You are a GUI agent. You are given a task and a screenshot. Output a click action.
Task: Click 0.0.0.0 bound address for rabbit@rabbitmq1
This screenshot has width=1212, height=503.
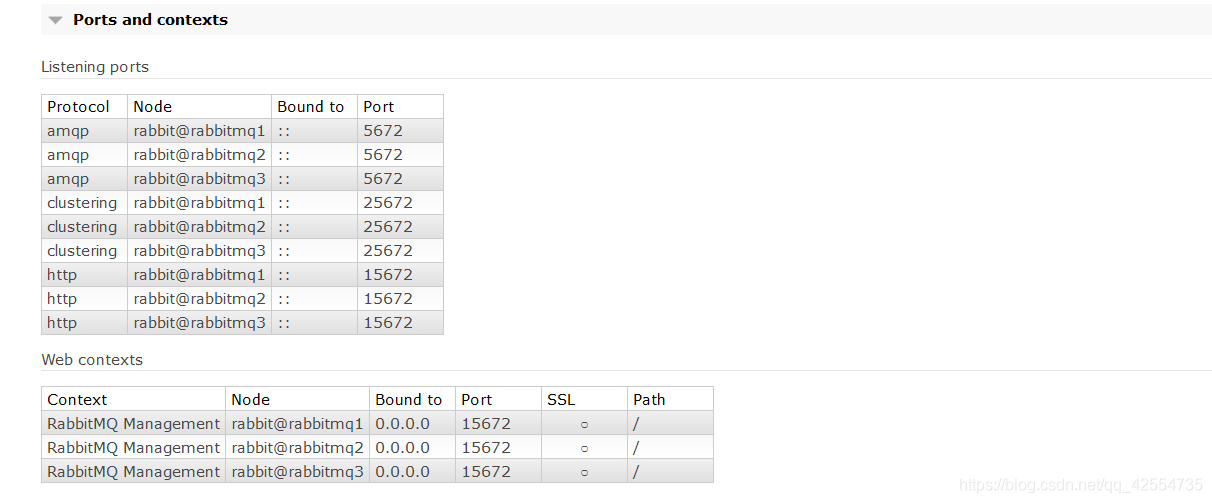point(402,424)
